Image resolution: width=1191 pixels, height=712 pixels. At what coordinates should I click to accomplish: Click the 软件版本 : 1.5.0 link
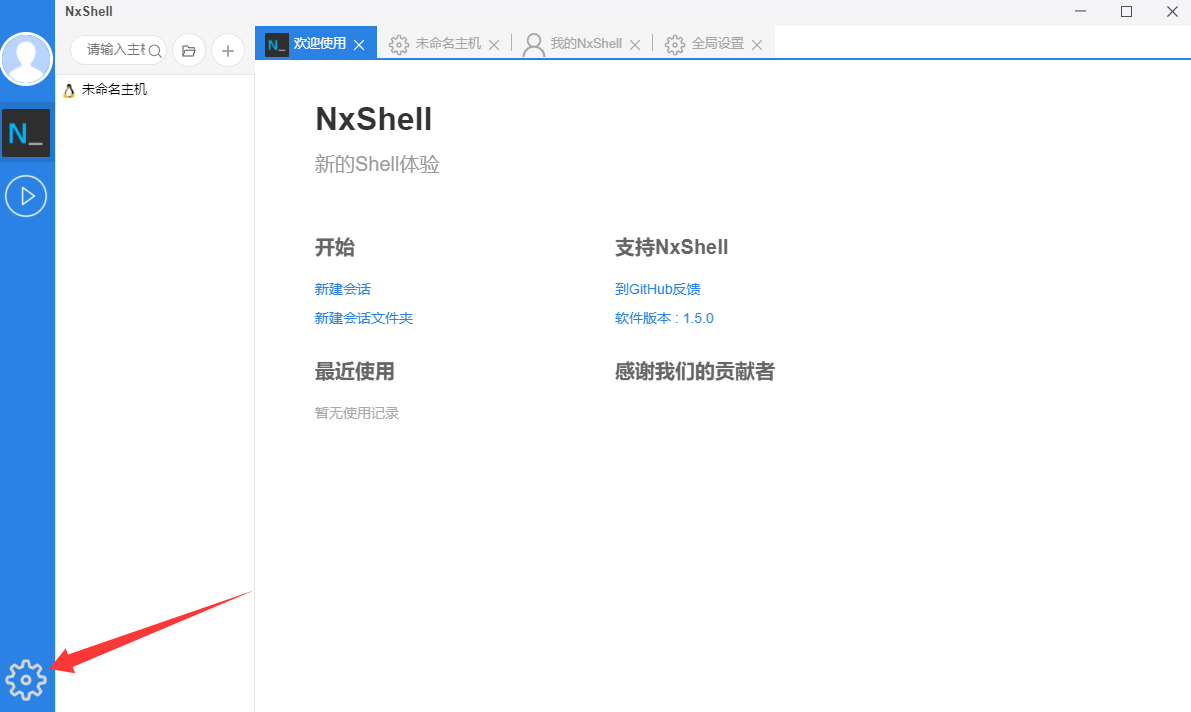[665, 318]
